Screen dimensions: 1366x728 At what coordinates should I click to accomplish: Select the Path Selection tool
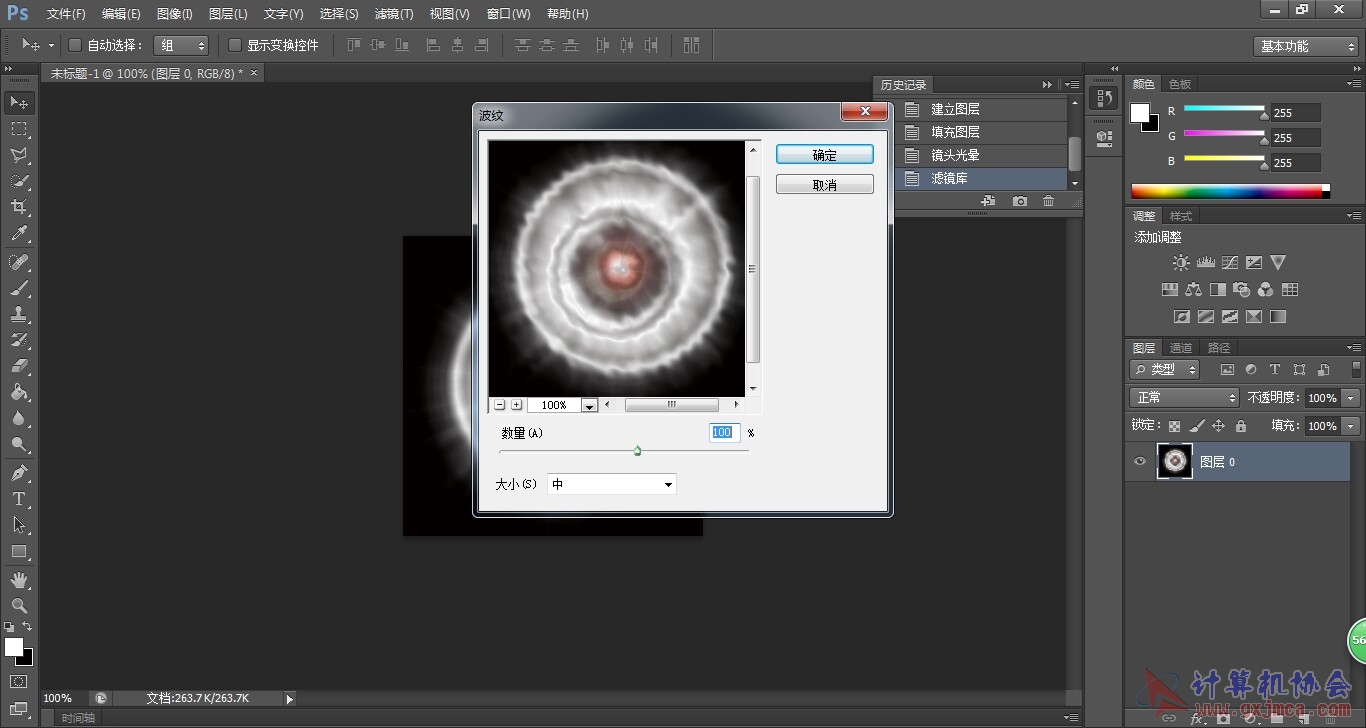tap(19, 525)
